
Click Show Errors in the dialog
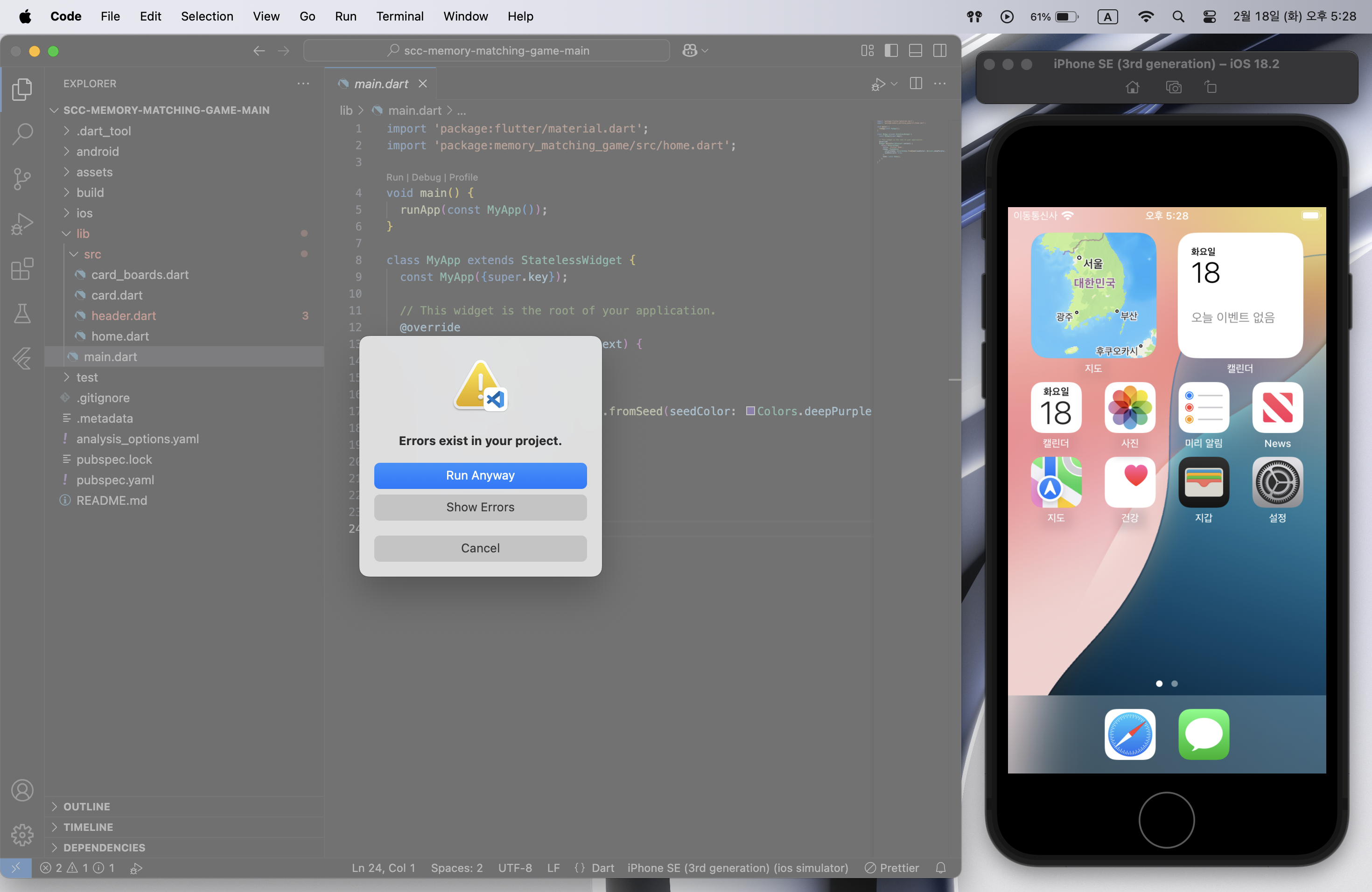[x=480, y=507]
